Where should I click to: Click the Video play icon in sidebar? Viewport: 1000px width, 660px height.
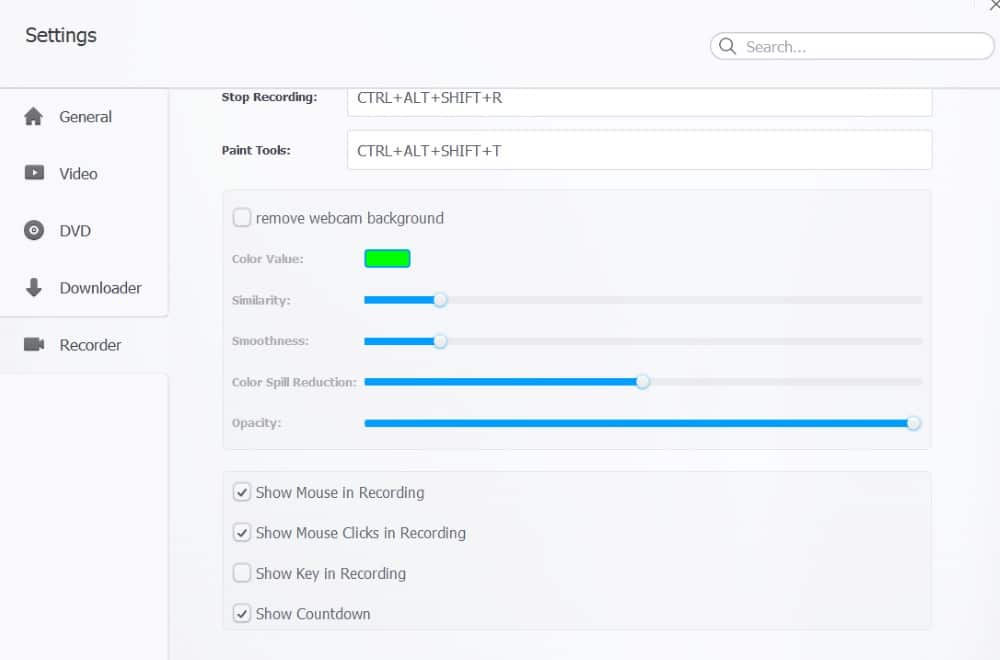coord(34,173)
